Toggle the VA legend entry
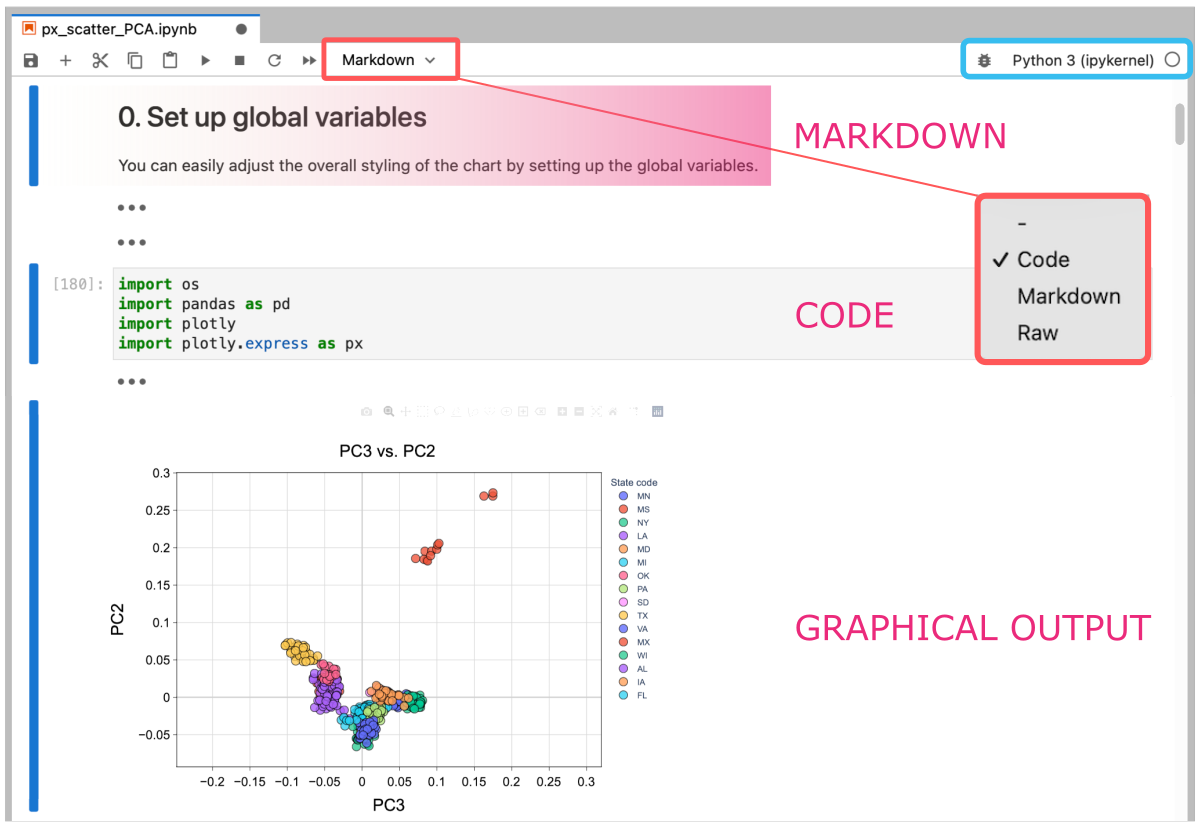Viewport: 1200px width, 827px height. tap(634, 629)
